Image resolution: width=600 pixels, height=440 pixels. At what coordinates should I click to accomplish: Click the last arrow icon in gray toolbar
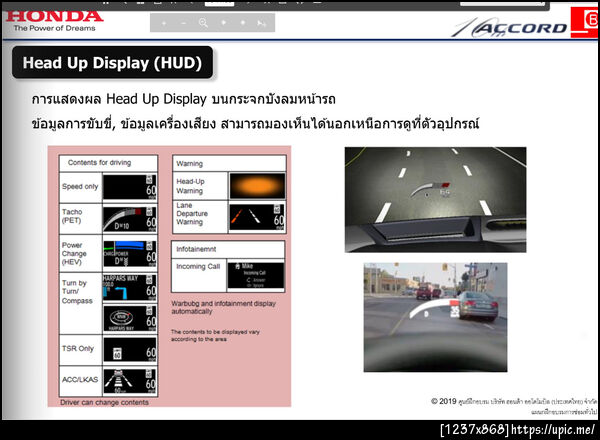point(262,24)
